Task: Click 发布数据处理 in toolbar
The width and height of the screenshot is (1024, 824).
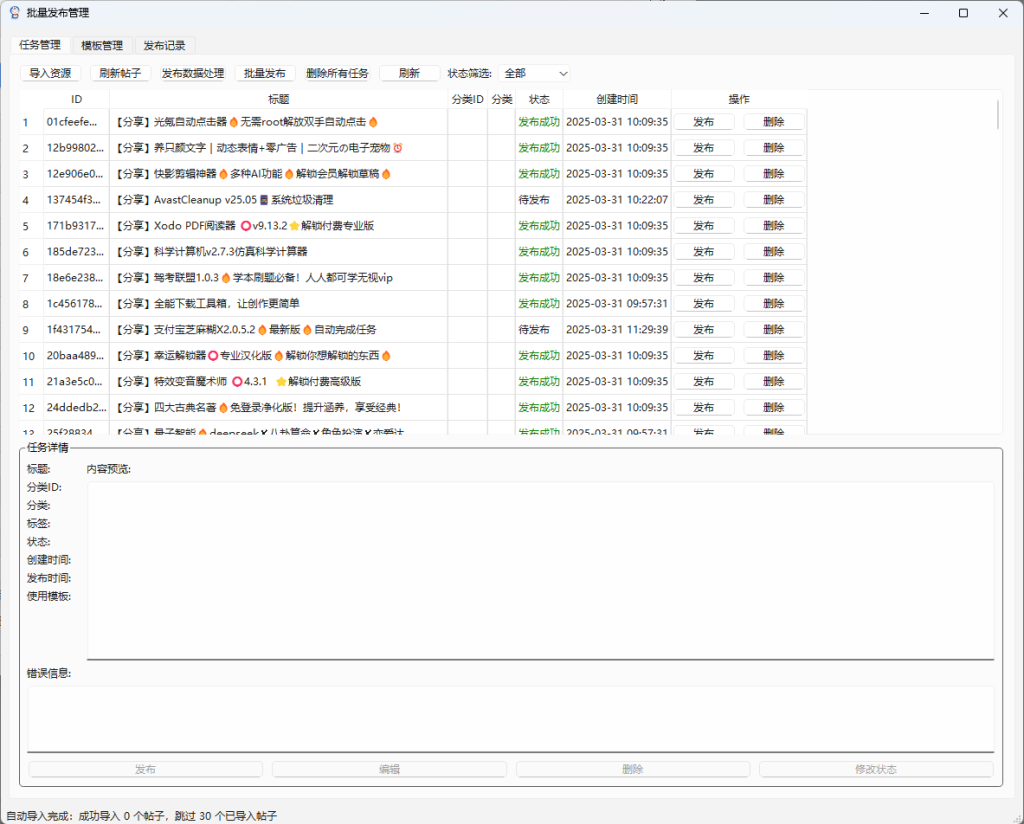Action: [x=193, y=73]
